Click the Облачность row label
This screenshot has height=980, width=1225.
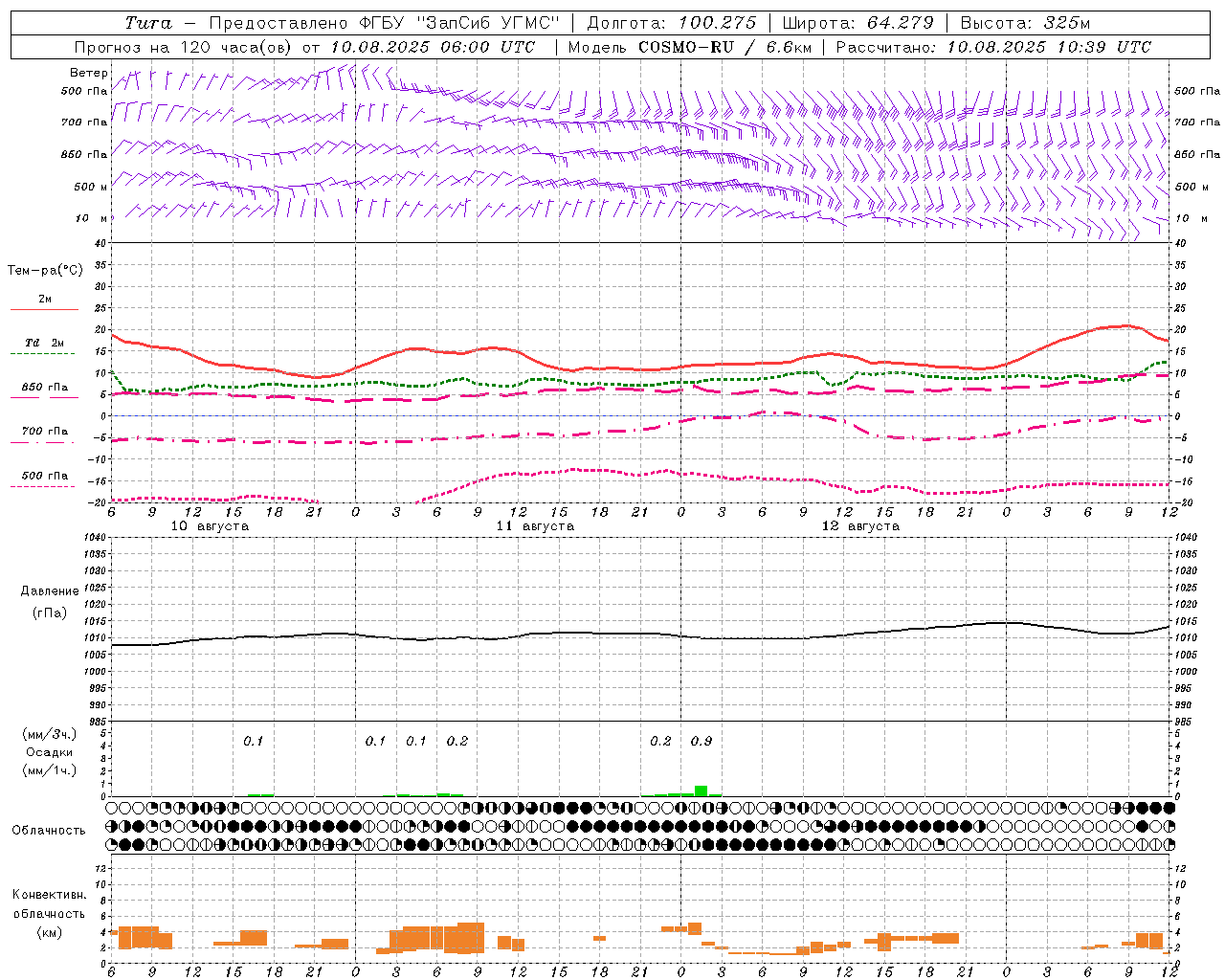coord(49,831)
